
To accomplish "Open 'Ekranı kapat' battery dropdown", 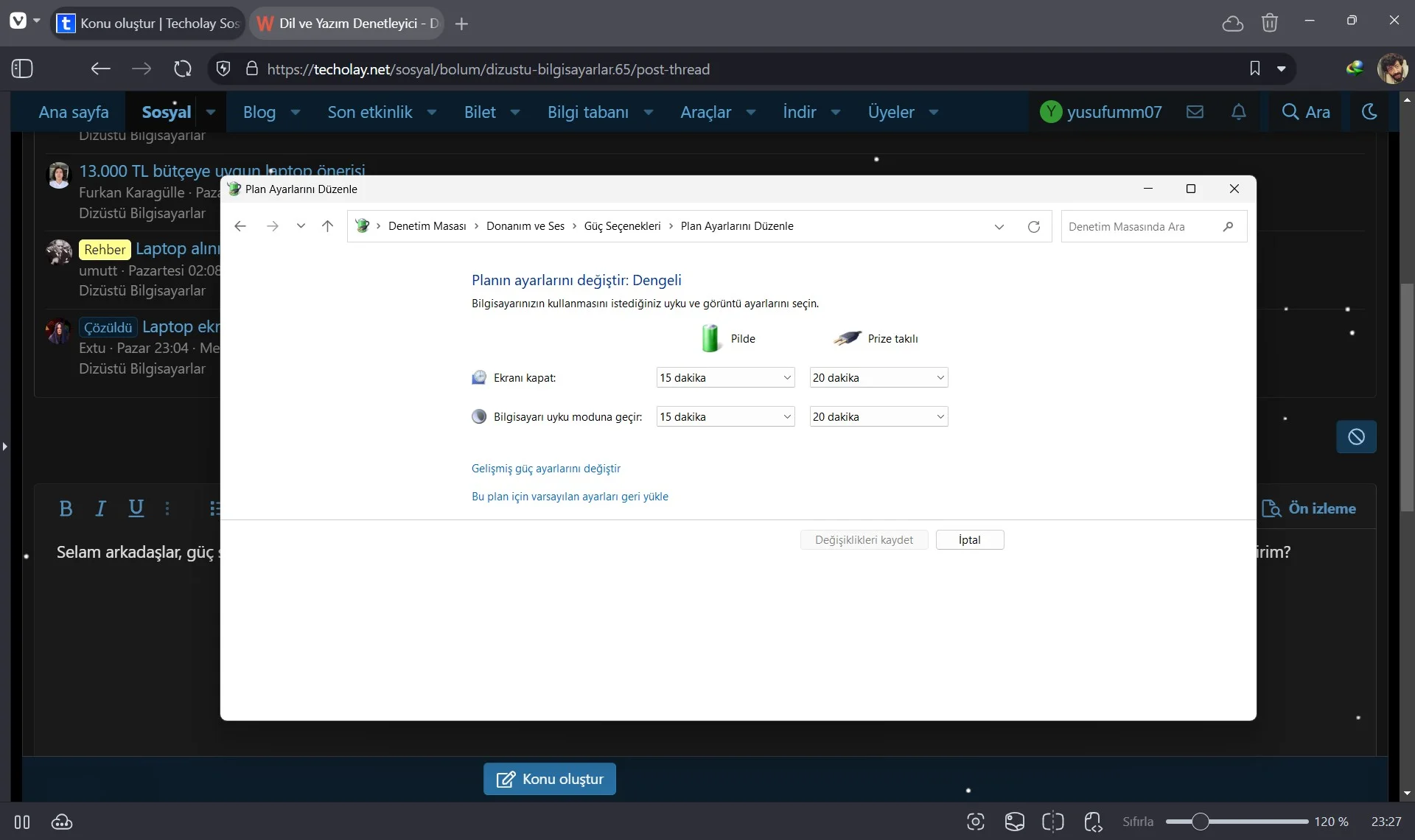I will (725, 377).
